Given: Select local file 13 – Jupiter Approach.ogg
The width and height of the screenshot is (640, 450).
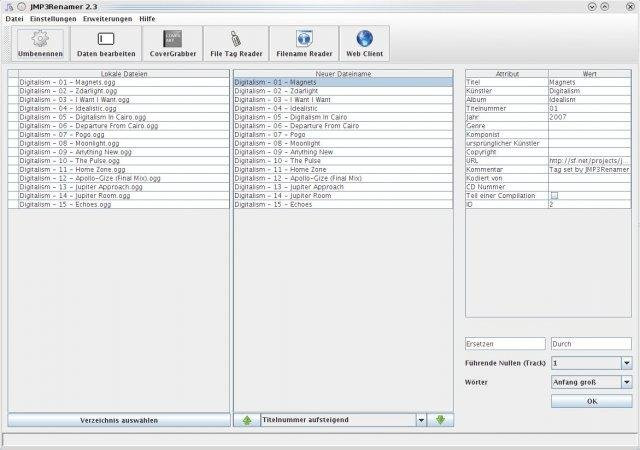Looking at the screenshot, I should point(124,187).
